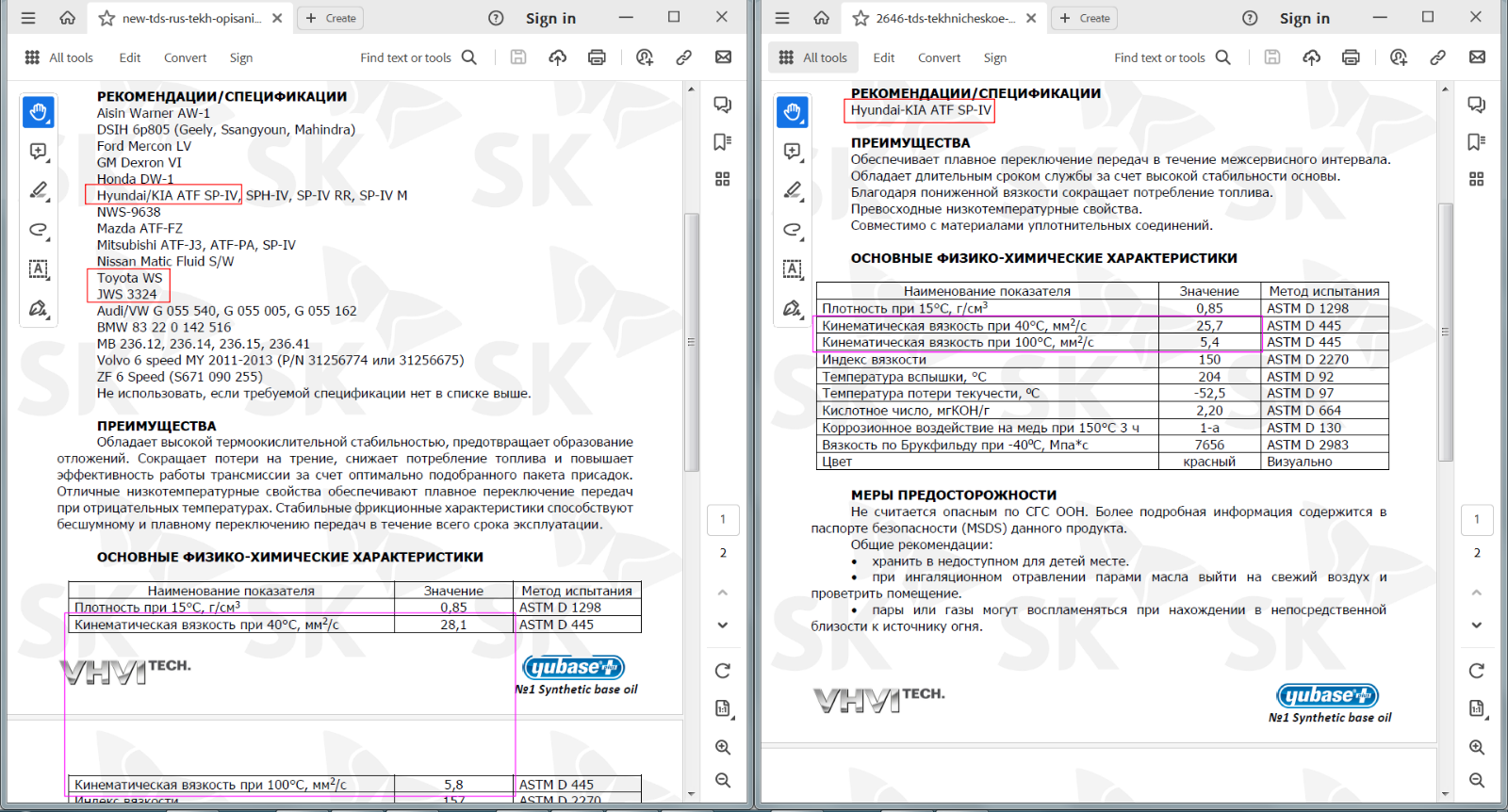Rotate page view in left window

point(723,671)
